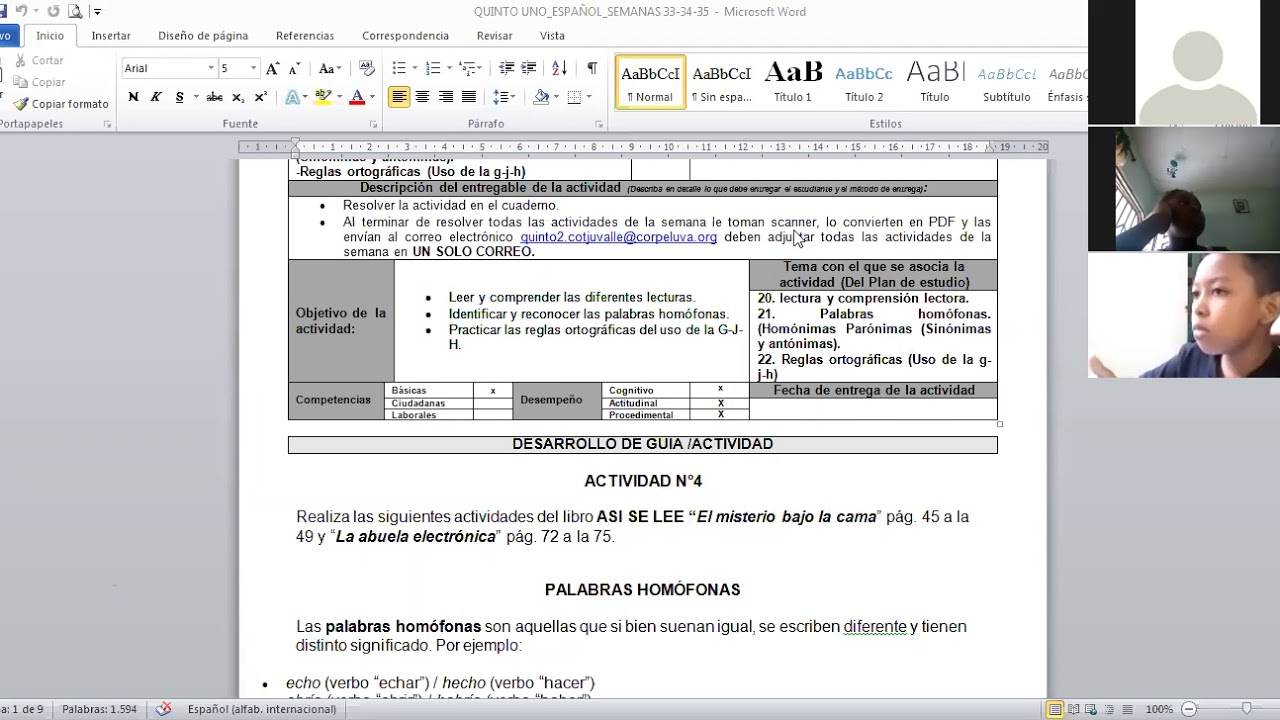This screenshot has height=720, width=1280.
Task: Select align left paragraph button
Action: coord(399,97)
